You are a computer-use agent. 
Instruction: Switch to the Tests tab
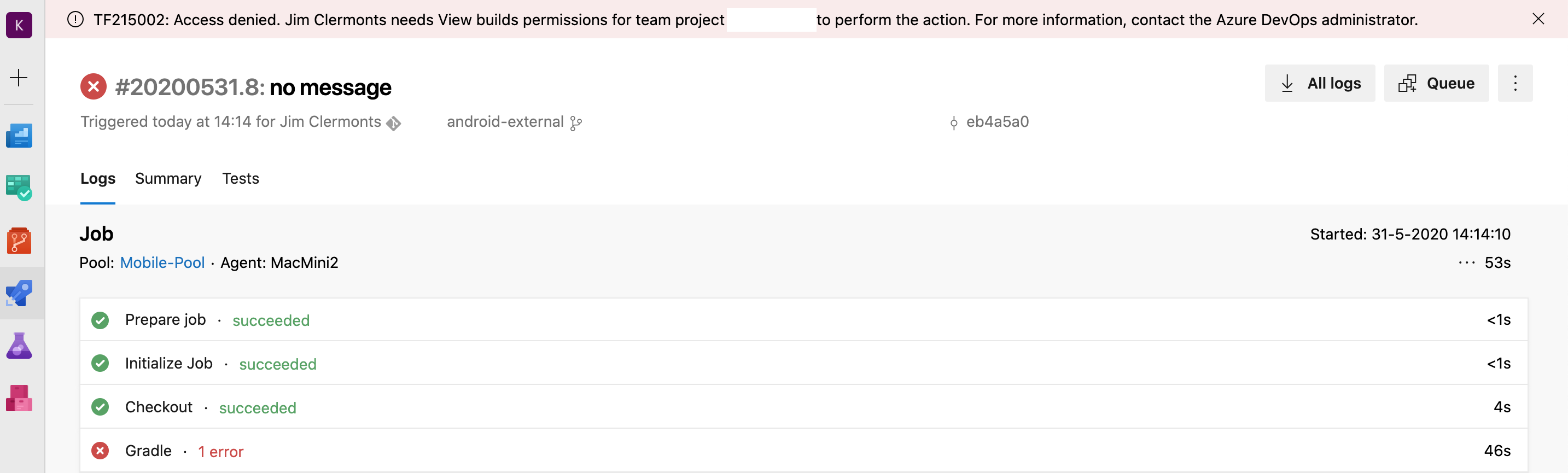241,178
